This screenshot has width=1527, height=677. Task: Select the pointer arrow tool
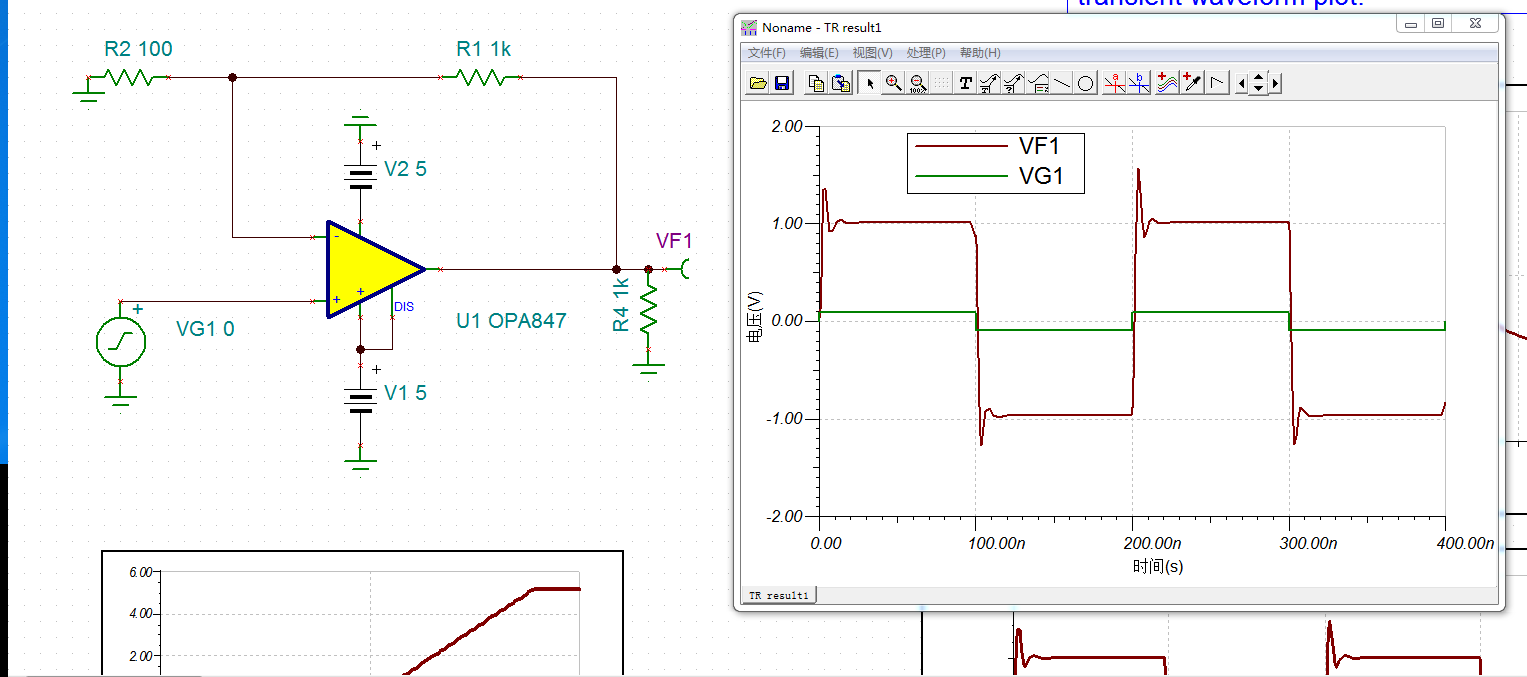coord(870,83)
